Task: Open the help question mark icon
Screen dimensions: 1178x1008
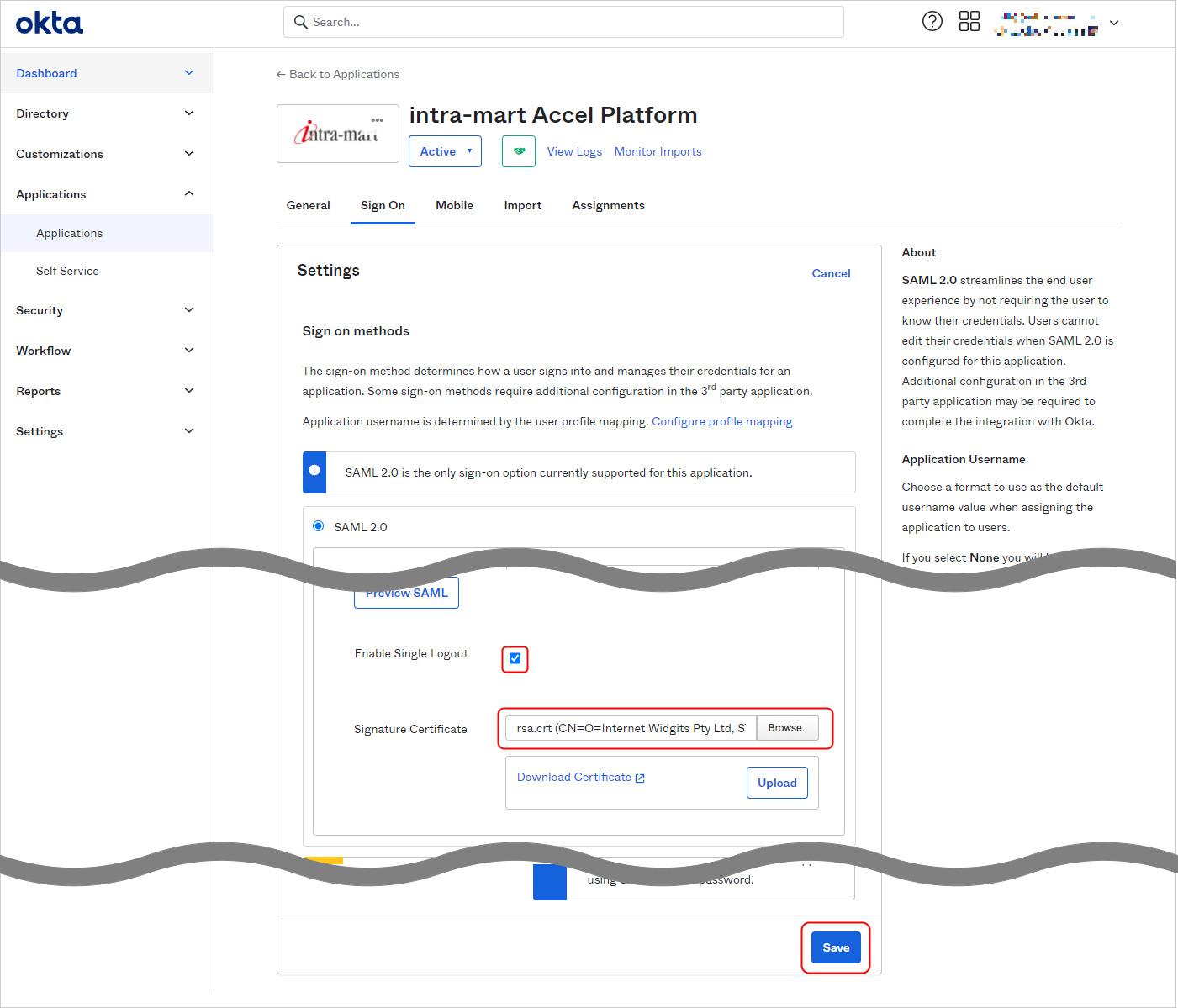Action: (x=932, y=22)
